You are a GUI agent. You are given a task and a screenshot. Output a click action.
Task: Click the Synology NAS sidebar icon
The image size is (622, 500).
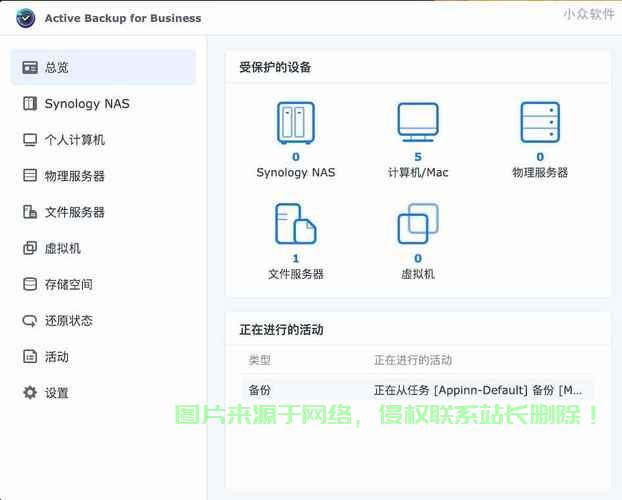(30, 104)
